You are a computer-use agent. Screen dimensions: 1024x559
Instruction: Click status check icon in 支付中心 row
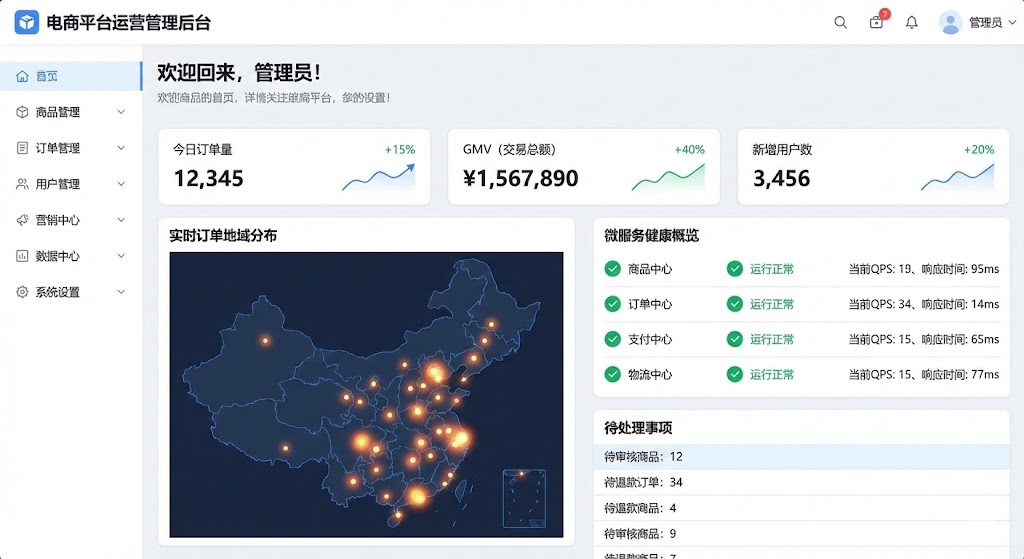[x=735, y=339]
